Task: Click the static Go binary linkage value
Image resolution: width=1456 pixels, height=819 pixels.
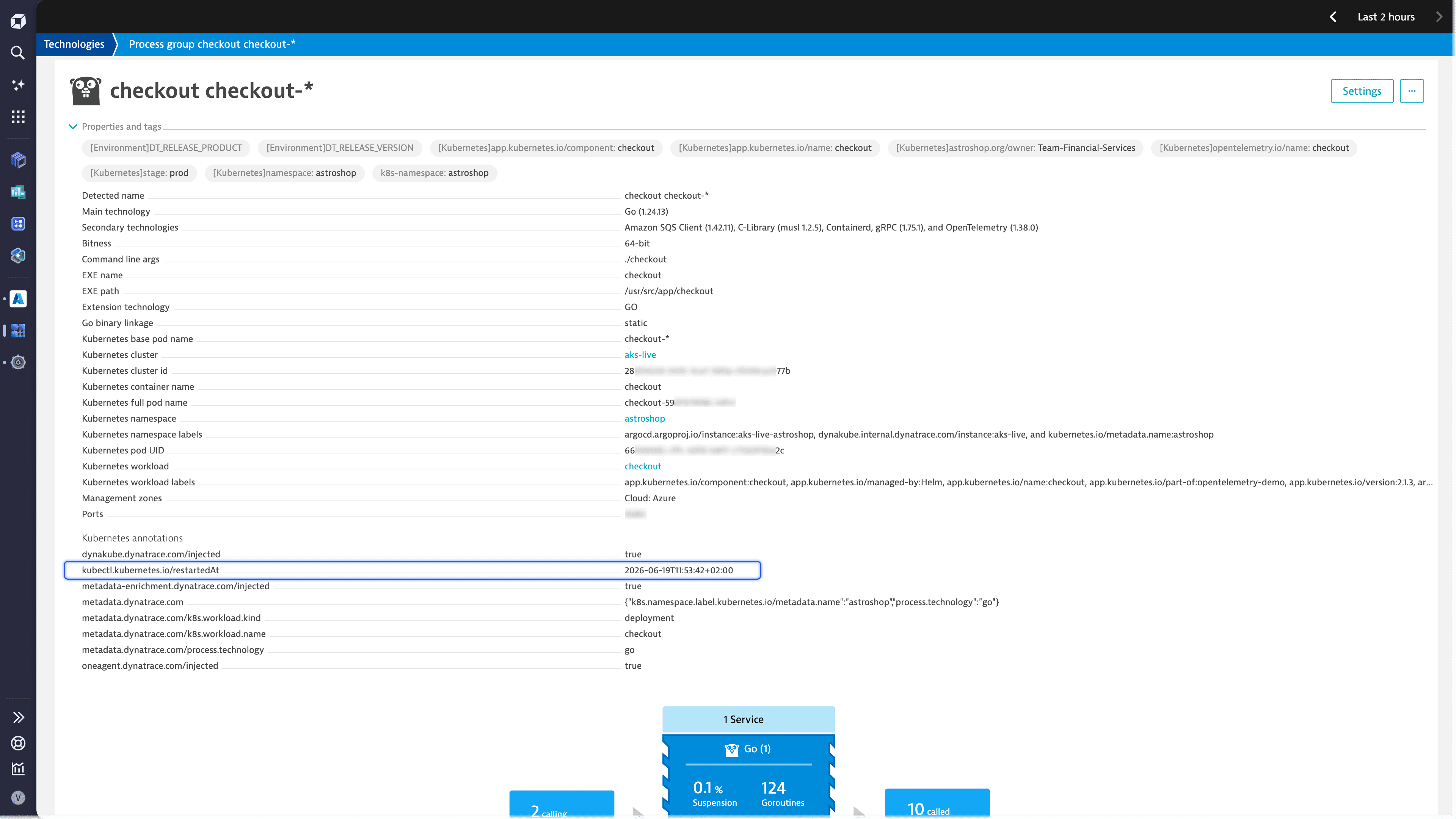Action: tap(635, 323)
